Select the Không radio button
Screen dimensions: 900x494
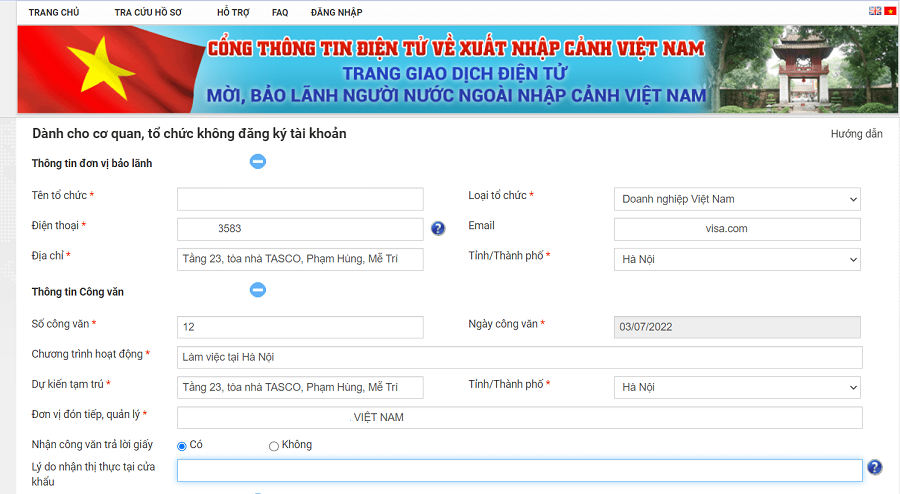point(274,446)
